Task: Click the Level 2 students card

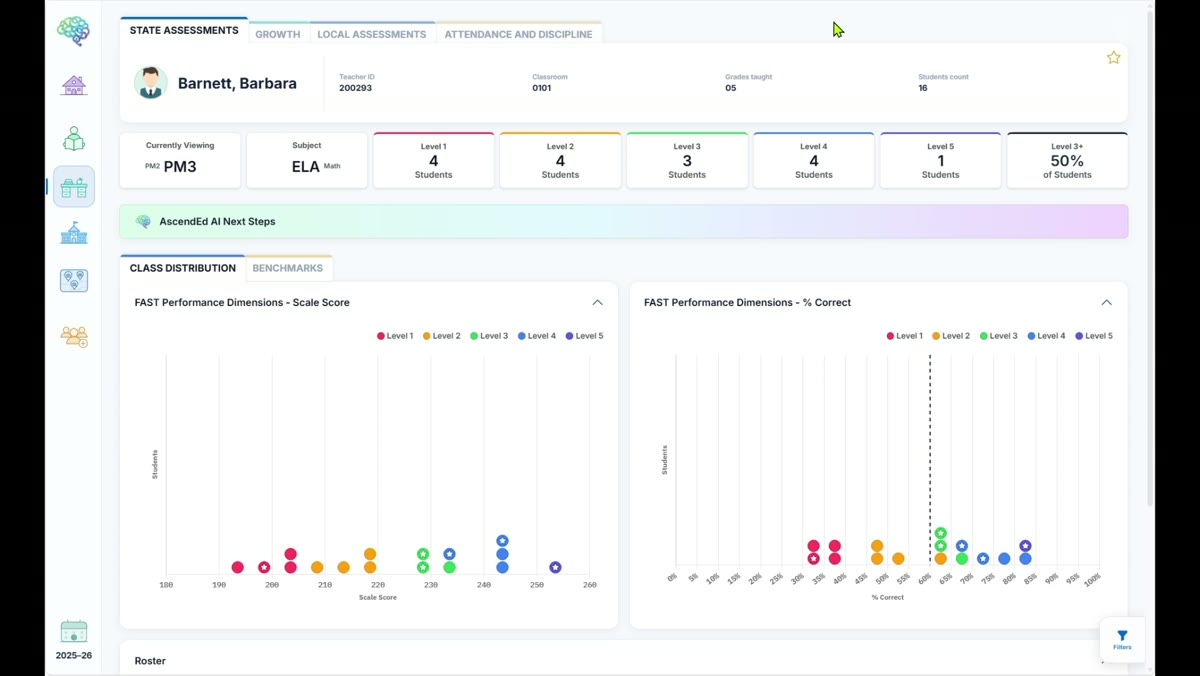Action: click(560, 160)
